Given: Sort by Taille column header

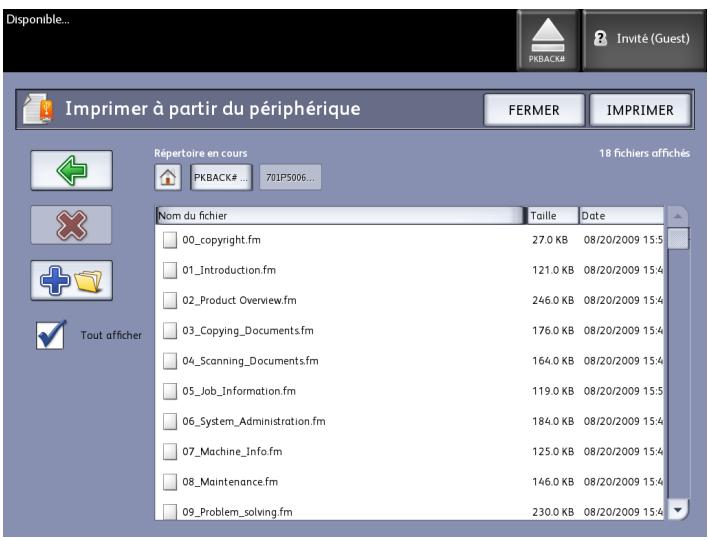Looking at the screenshot, I should click(x=553, y=216).
